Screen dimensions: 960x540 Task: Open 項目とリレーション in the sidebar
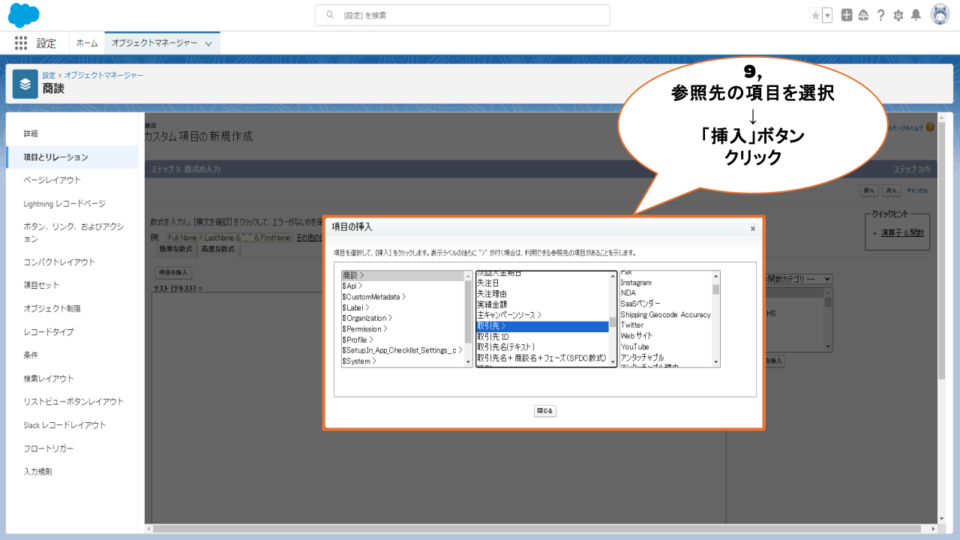[56, 157]
